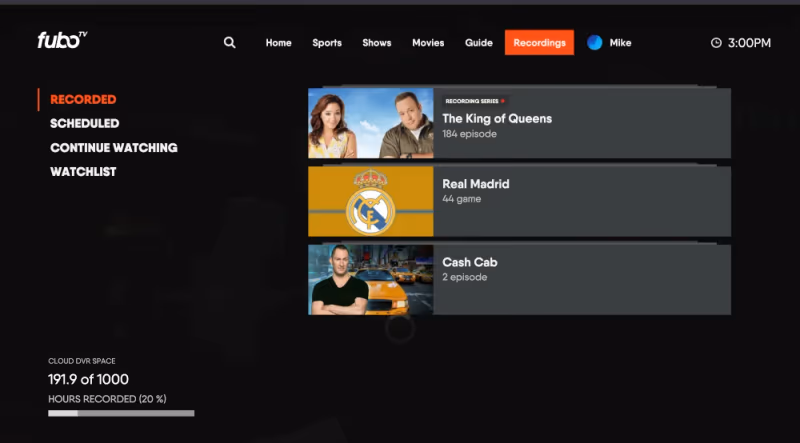Viewport: 800px width, 443px height.
Task: Click the 3:00PM time display
Action: 749,43
